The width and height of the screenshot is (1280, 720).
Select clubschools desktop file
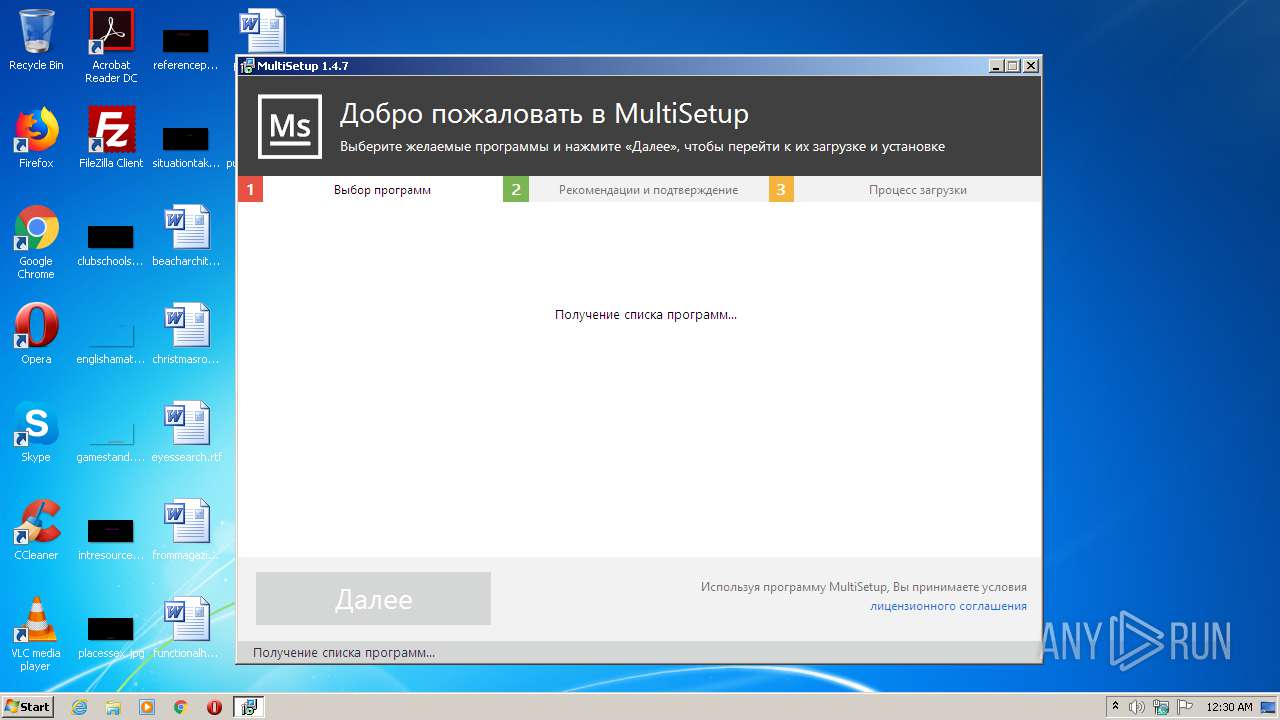click(111, 246)
